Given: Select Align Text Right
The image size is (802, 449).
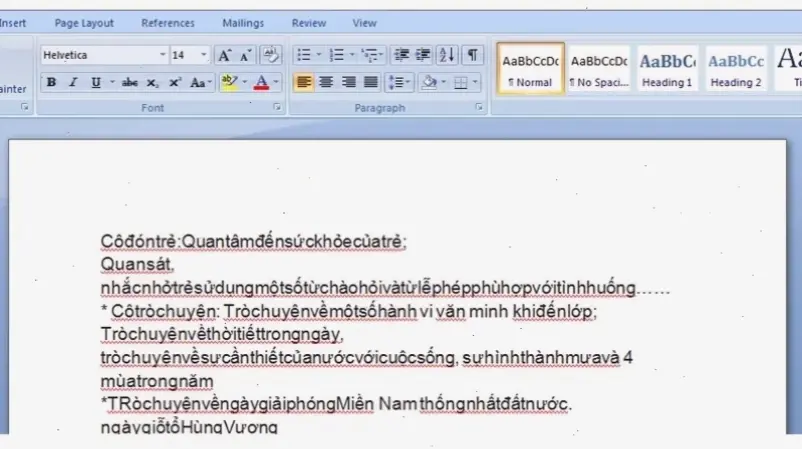Looking at the screenshot, I should click(x=348, y=82).
